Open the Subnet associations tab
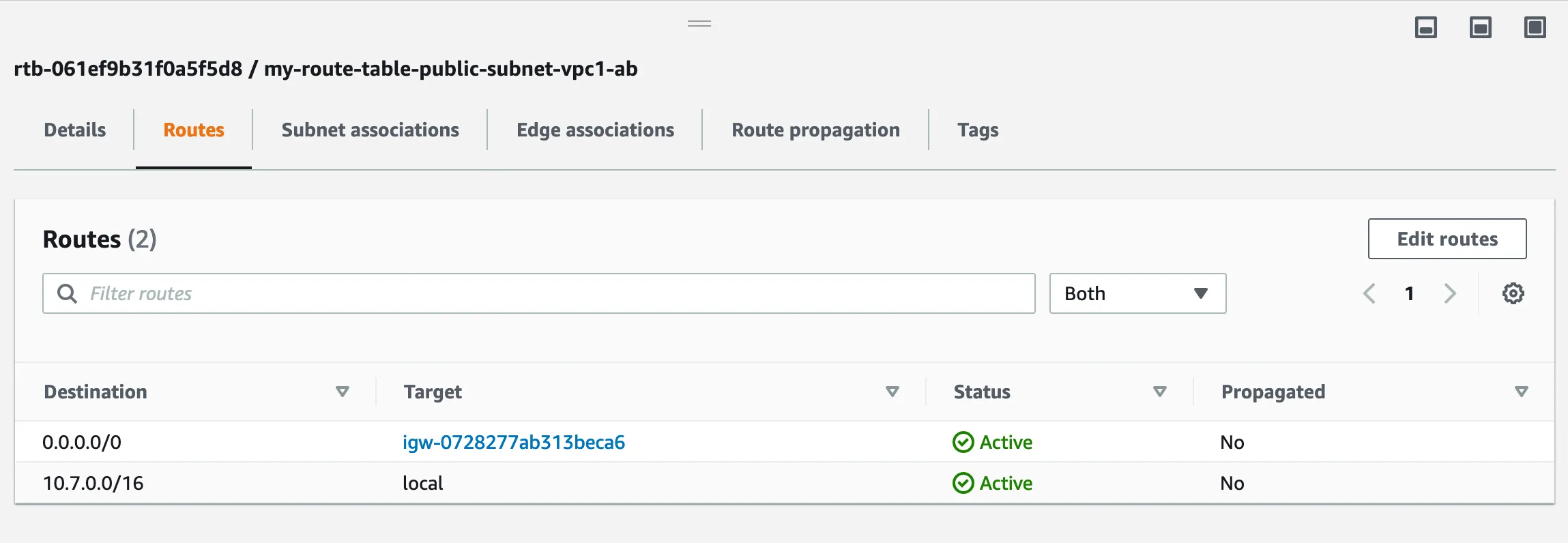 click(370, 130)
